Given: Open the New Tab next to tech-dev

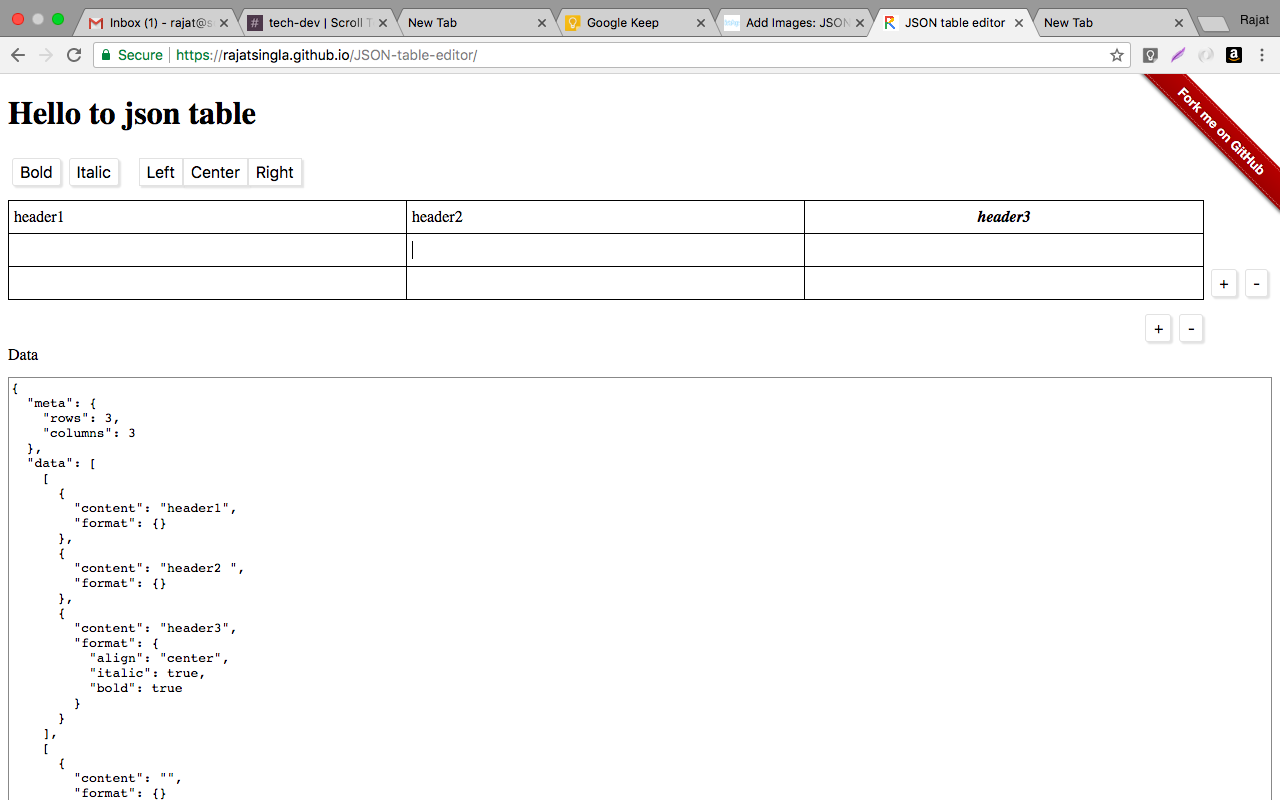Looking at the screenshot, I should 475,23.
